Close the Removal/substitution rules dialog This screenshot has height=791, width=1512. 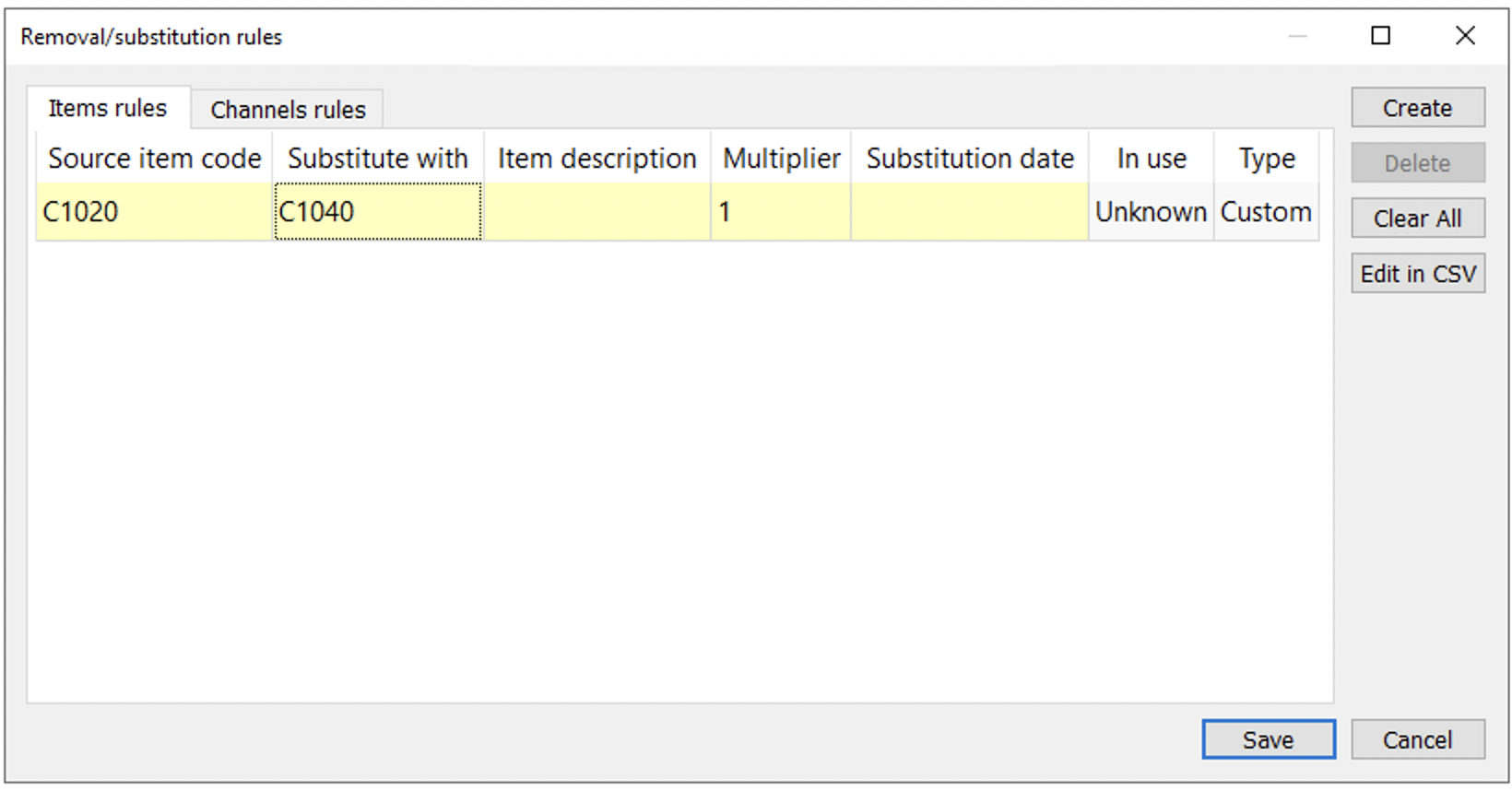1465,36
